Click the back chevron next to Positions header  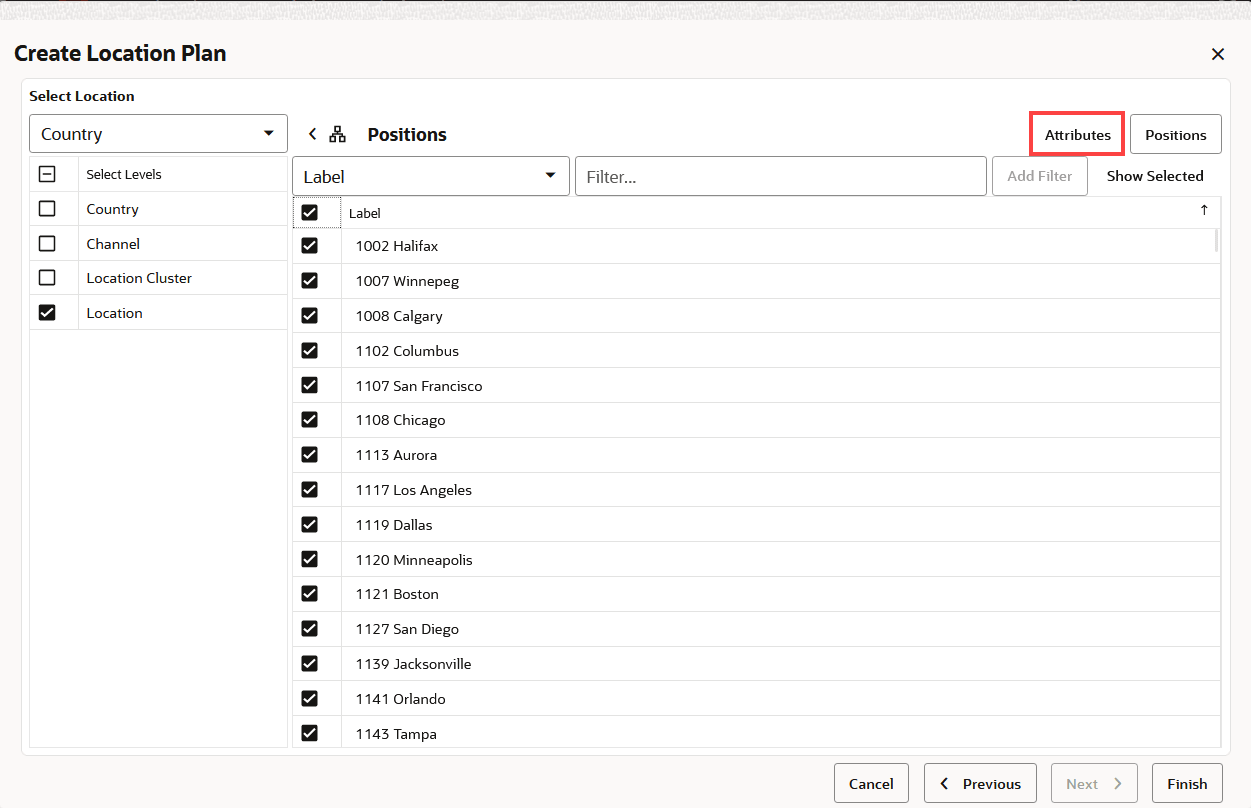click(312, 133)
